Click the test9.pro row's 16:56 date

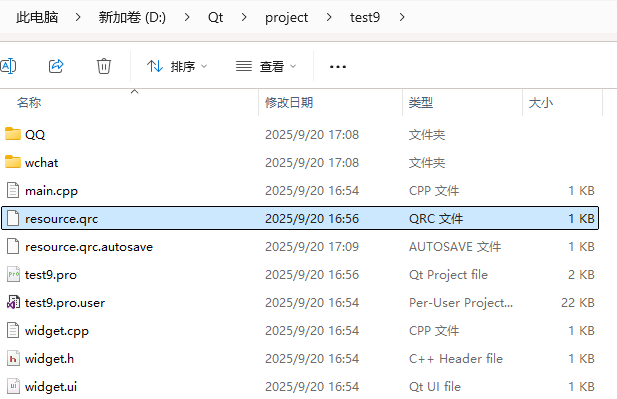point(312,275)
